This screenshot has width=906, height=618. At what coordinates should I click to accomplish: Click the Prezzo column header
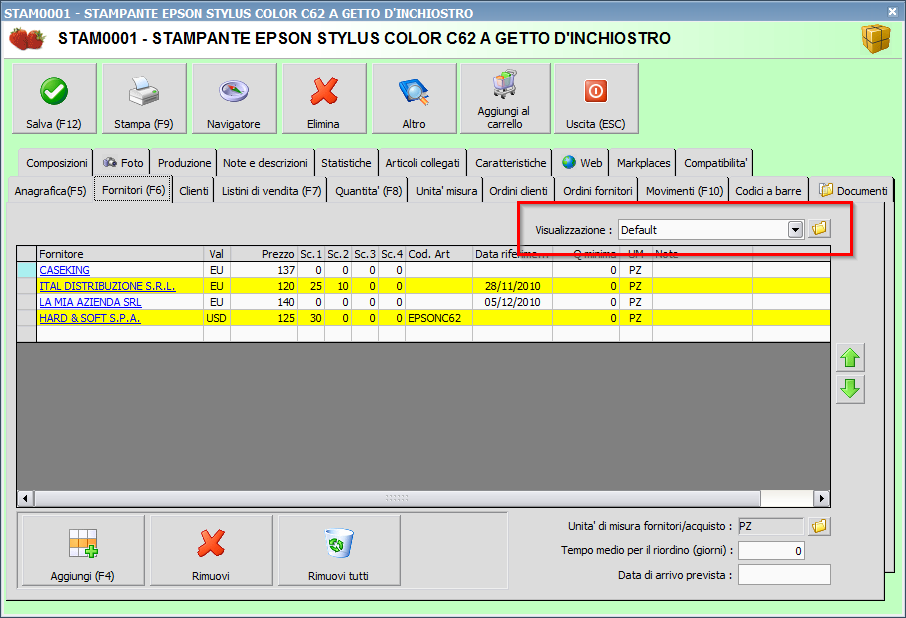point(264,254)
